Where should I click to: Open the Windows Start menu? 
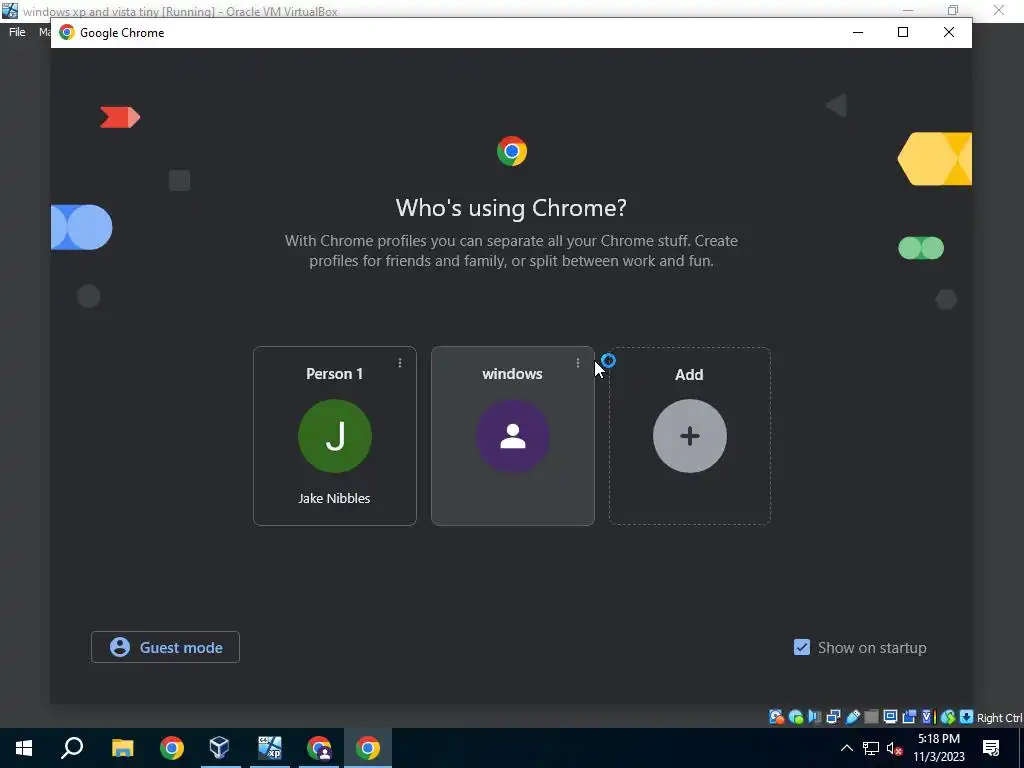point(24,748)
